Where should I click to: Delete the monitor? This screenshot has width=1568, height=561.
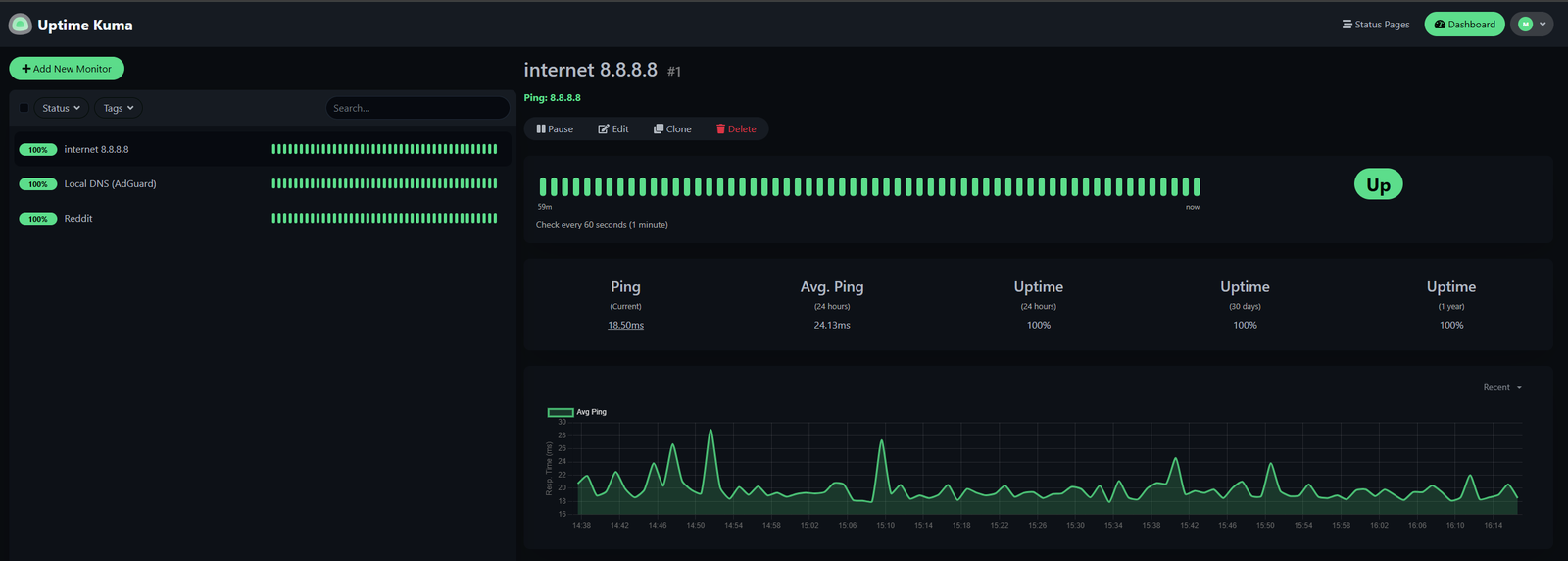[736, 128]
